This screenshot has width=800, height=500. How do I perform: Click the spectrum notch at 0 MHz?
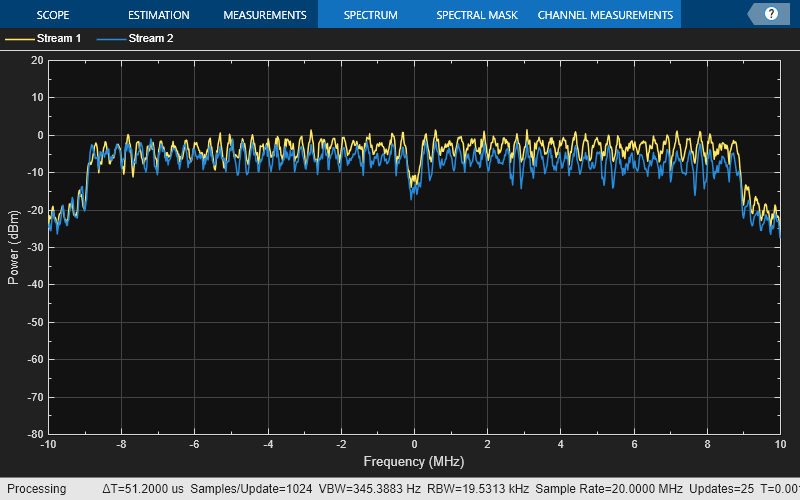click(414, 184)
